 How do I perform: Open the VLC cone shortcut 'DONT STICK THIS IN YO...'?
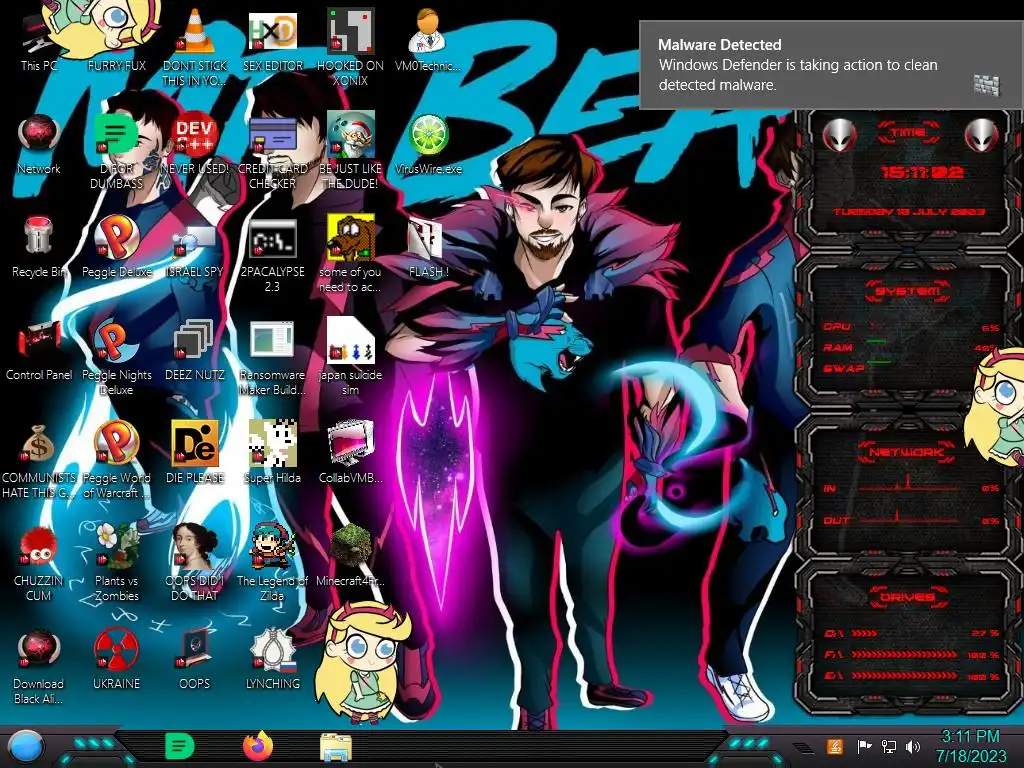pyautogui.click(x=195, y=49)
